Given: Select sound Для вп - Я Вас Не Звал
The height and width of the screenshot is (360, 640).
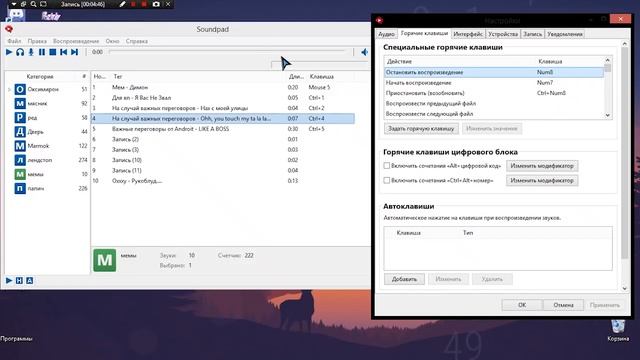Looking at the screenshot, I should point(222,98).
